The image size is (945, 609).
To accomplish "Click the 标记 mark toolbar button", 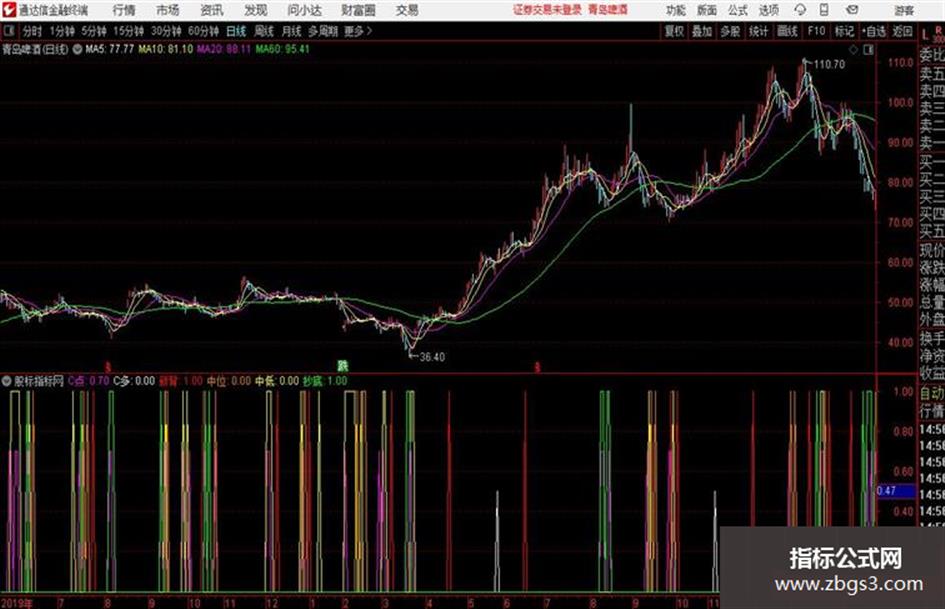I will tap(844, 31).
